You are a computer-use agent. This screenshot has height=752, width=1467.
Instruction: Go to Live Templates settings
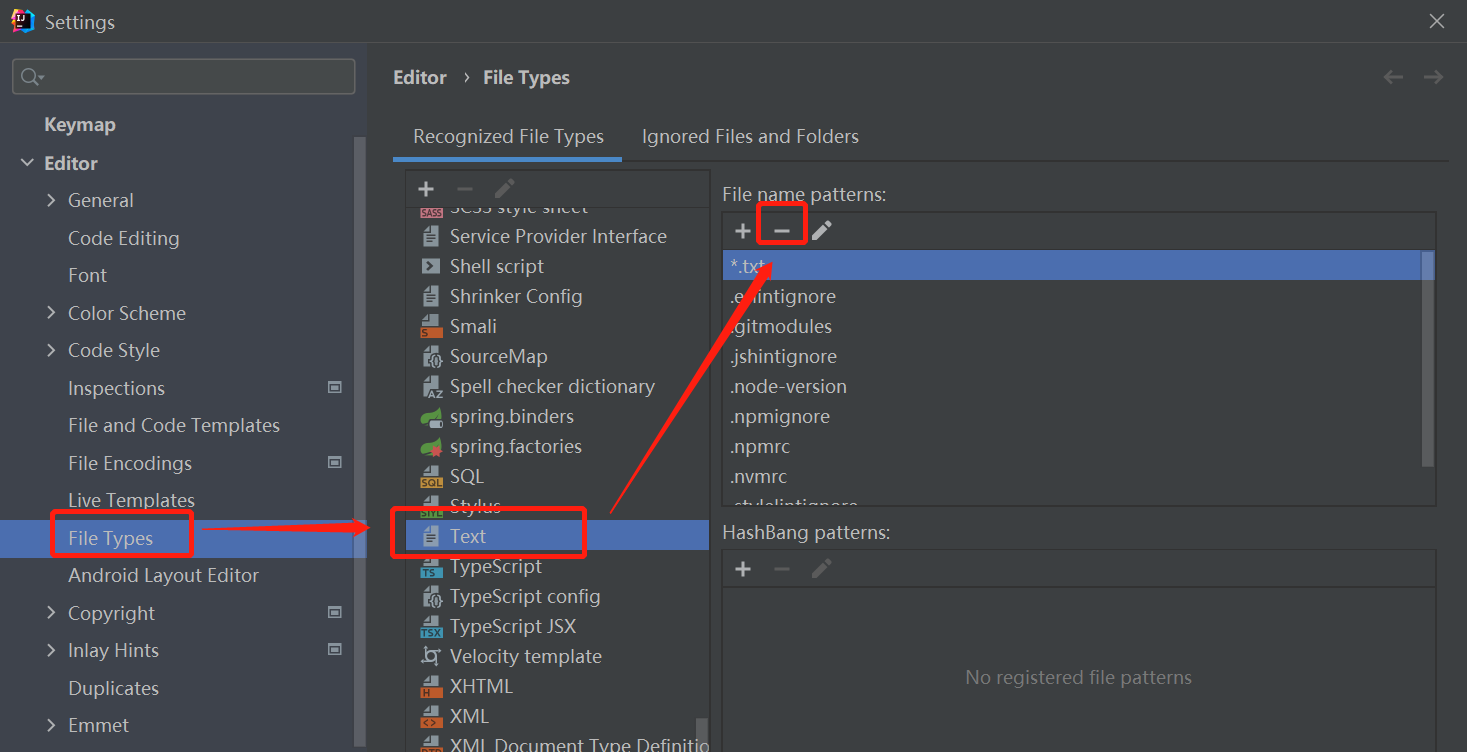131,501
